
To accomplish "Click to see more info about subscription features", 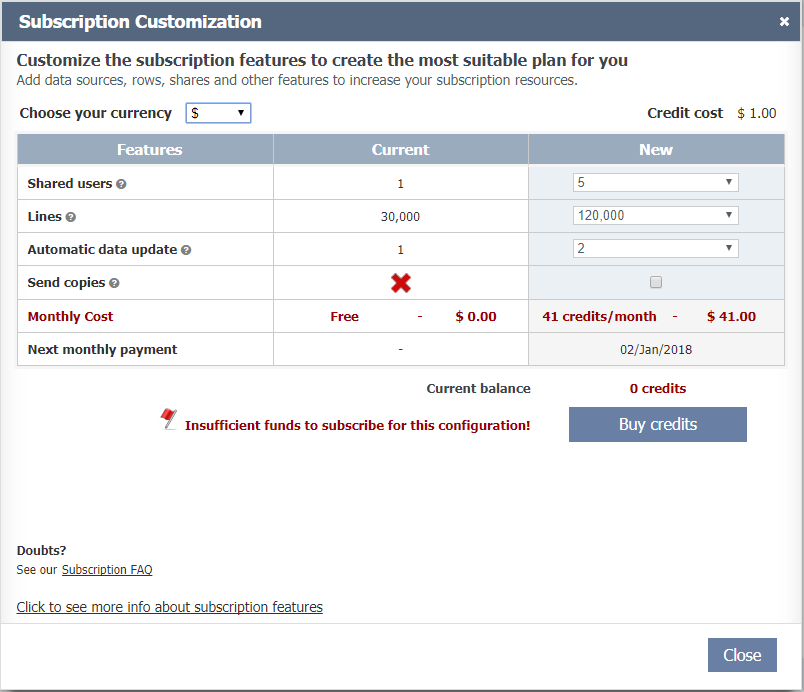I will click(170, 607).
